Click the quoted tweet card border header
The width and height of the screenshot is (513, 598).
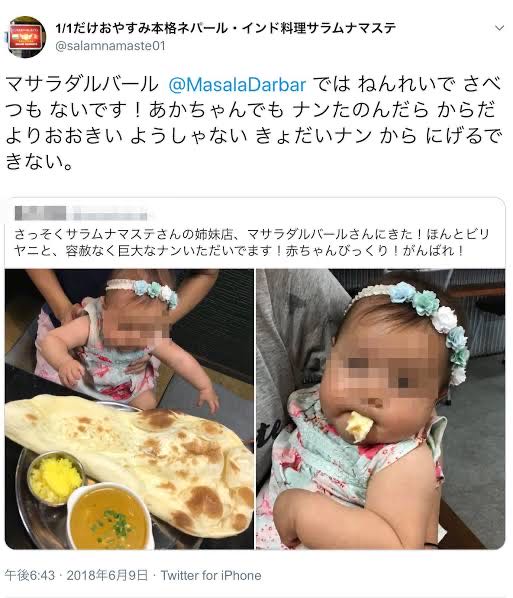click(255, 213)
